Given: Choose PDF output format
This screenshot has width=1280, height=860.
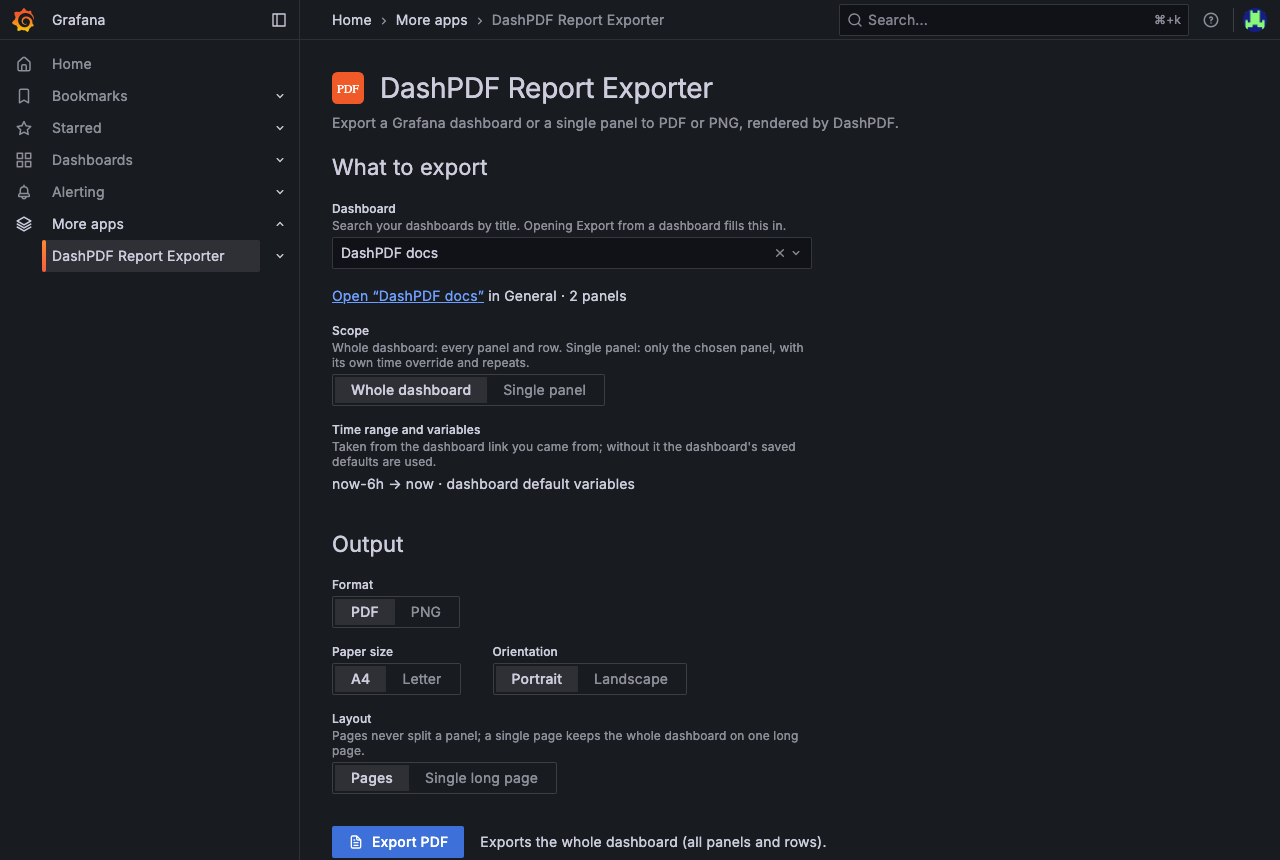Looking at the screenshot, I should 365,612.
